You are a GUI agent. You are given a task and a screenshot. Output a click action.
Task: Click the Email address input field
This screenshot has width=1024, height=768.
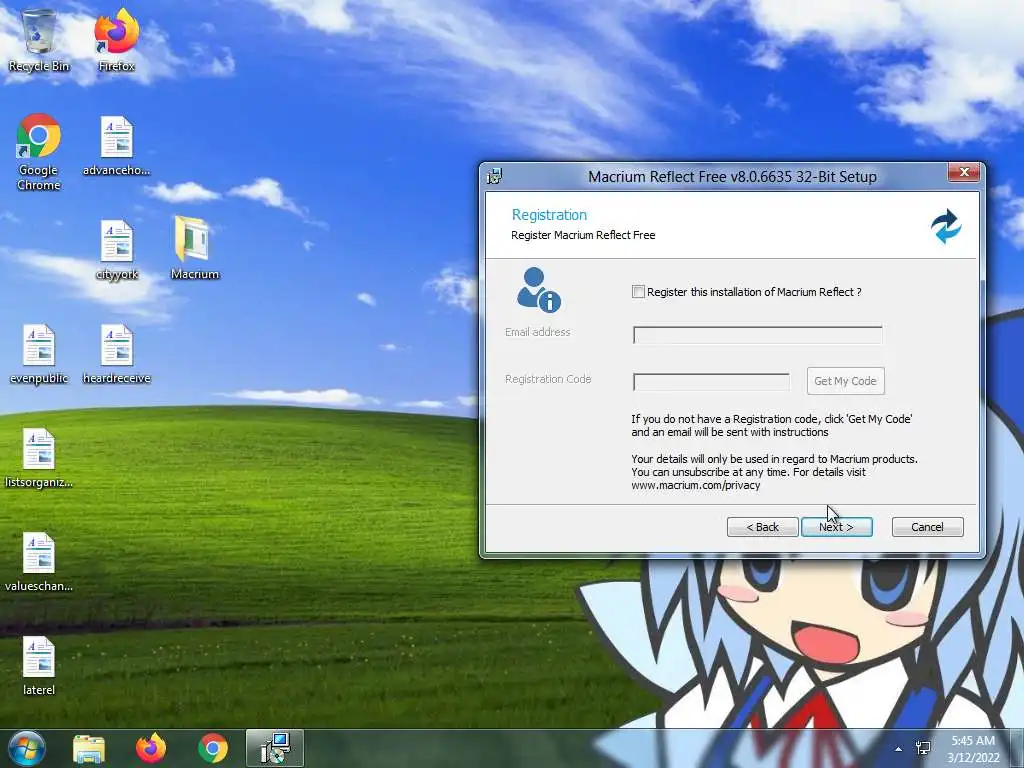click(x=758, y=335)
